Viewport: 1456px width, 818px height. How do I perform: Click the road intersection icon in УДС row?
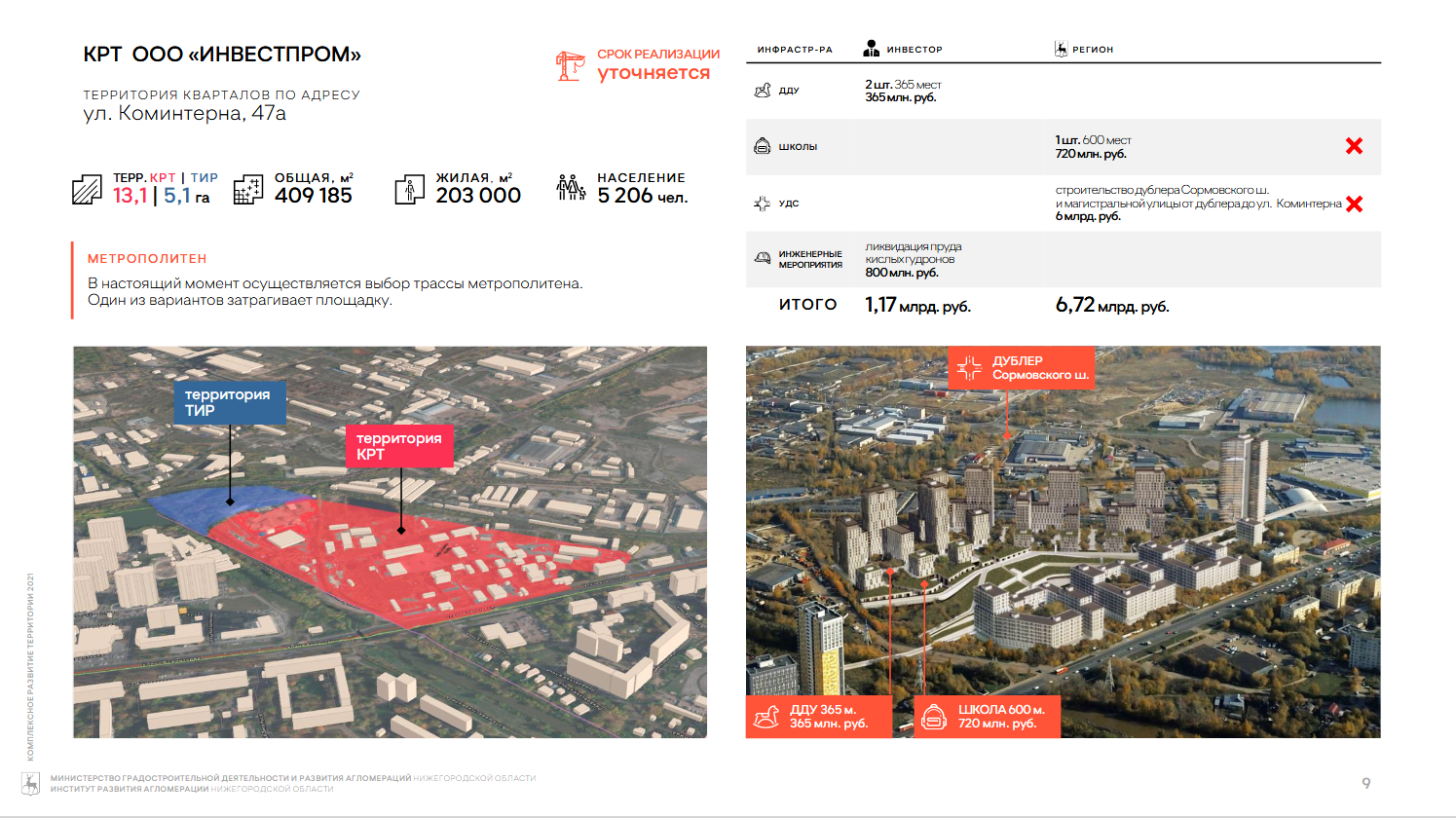pyautogui.click(x=762, y=204)
